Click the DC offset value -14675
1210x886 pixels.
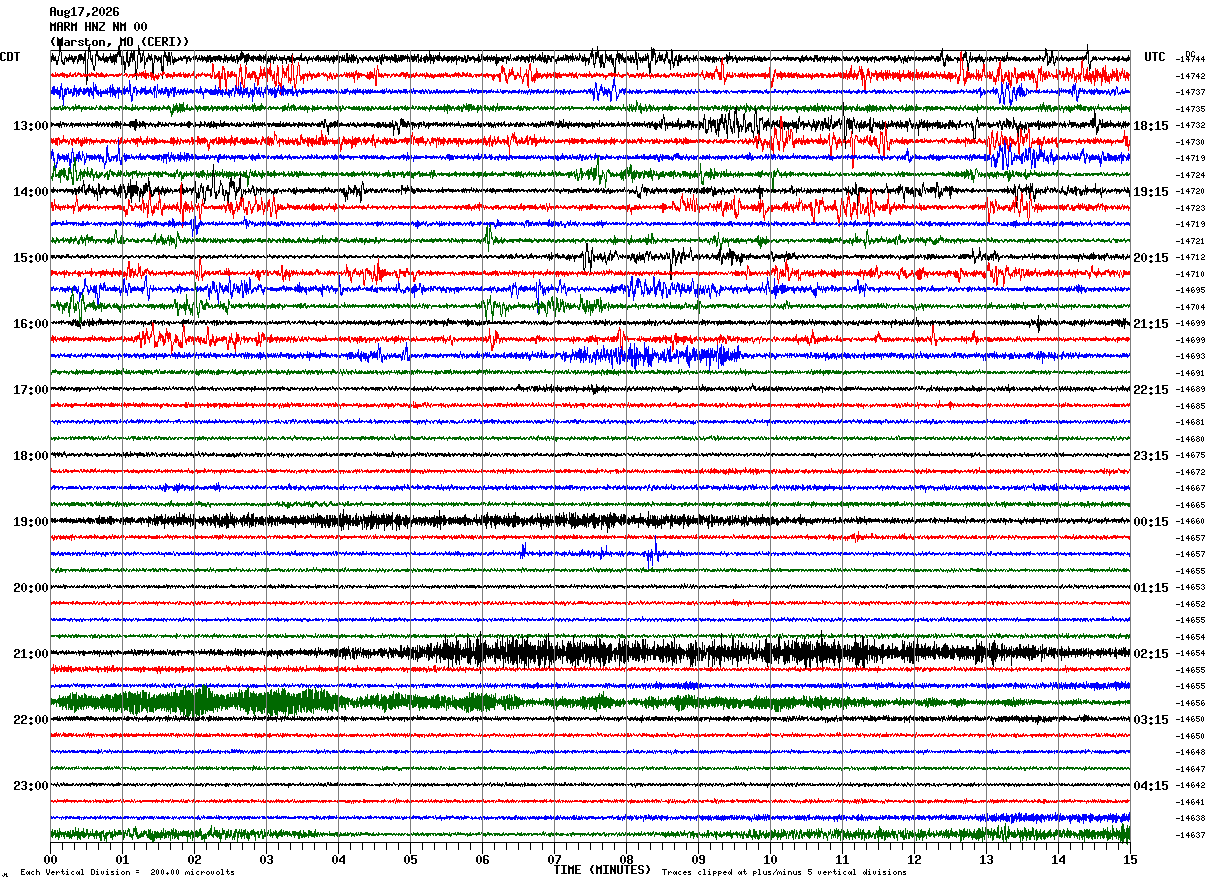1190,455
